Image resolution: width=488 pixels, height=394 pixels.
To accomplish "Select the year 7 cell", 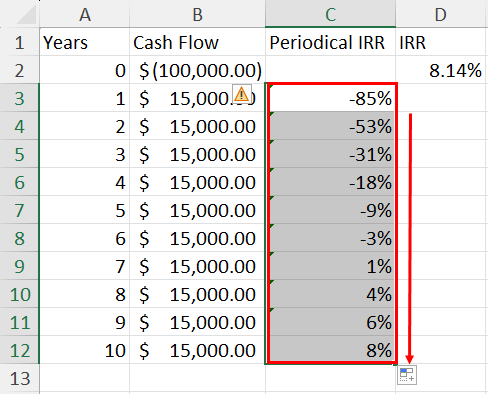I will pos(85,266).
